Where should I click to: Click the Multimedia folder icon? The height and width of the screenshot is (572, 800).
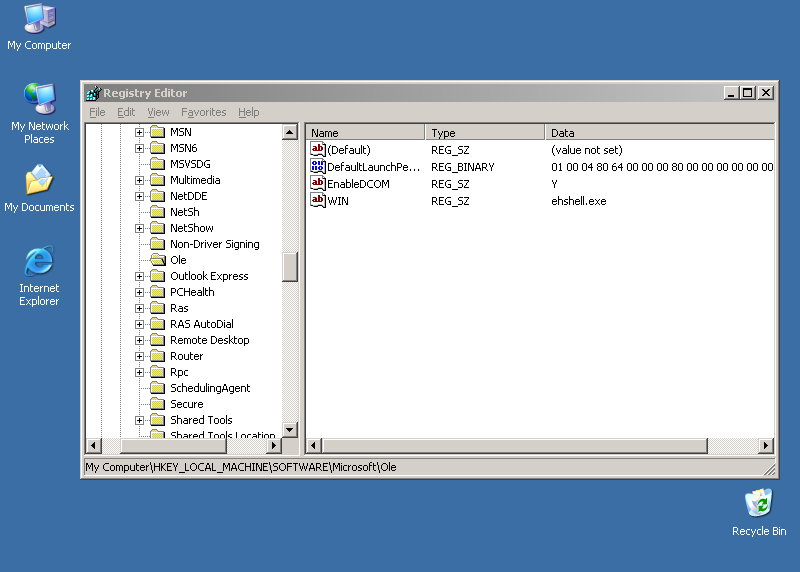pyautogui.click(x=158, y=180)
